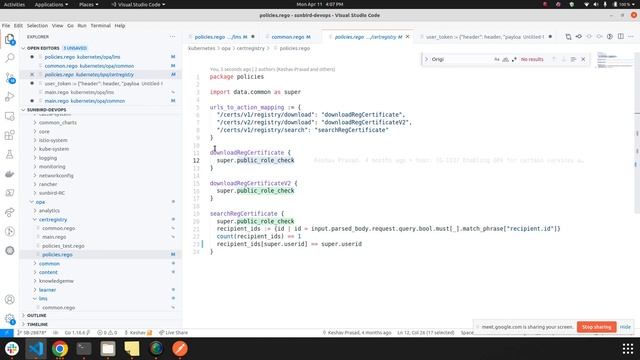Go to previous match arrow in find widget
This screenshot has width=640, height=360.
[554, 59]
